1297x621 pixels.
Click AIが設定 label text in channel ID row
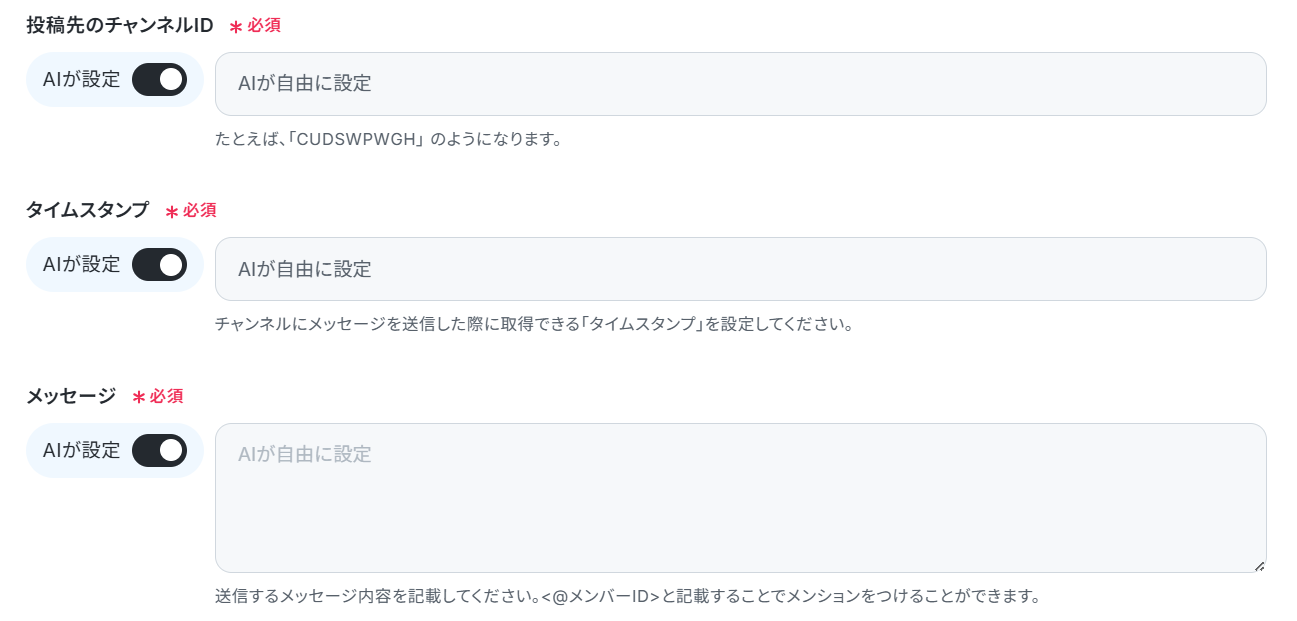82,79
